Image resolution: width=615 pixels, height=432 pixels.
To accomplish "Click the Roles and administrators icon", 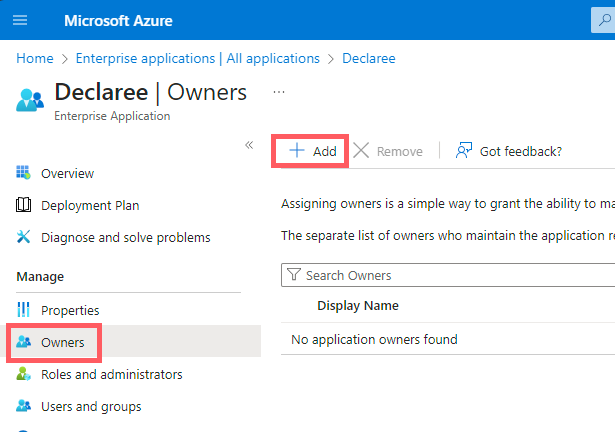I will tap(24, 374).
